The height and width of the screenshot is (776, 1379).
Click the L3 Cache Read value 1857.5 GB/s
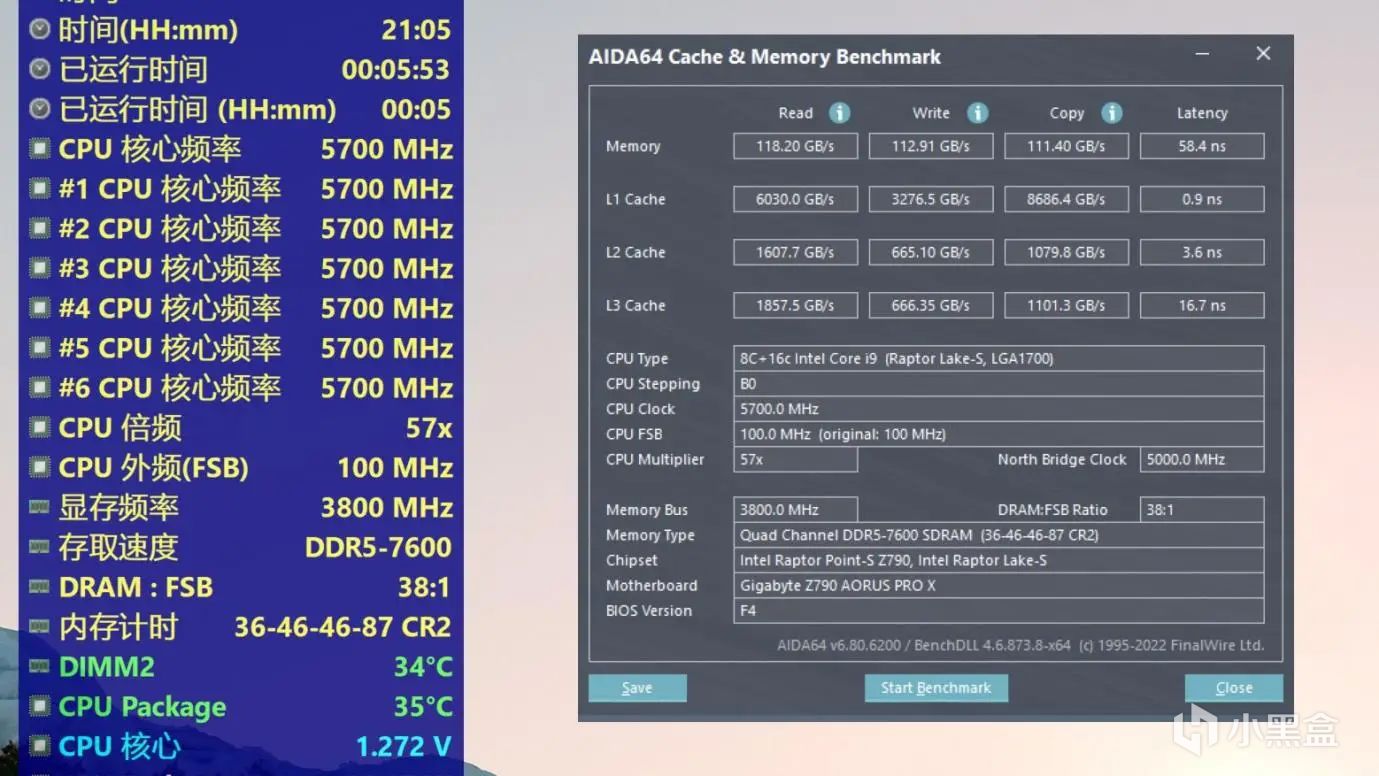(x=795, y=305)
